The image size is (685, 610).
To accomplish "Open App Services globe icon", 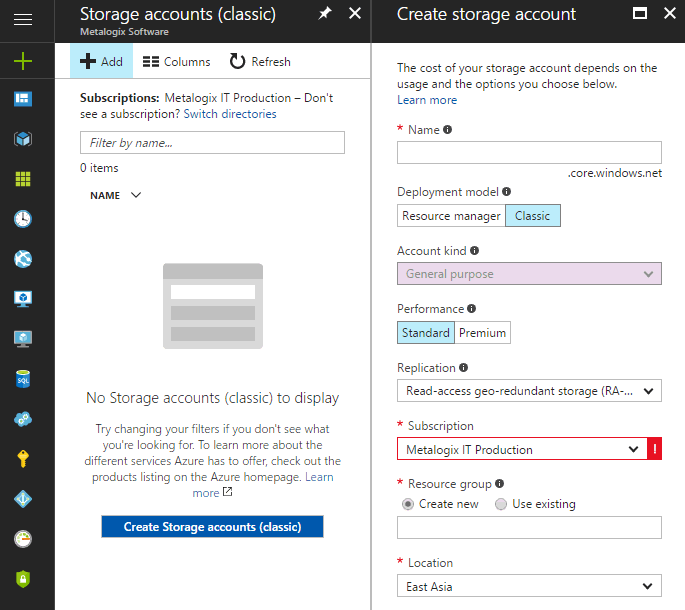I will [x=23, y=259].
